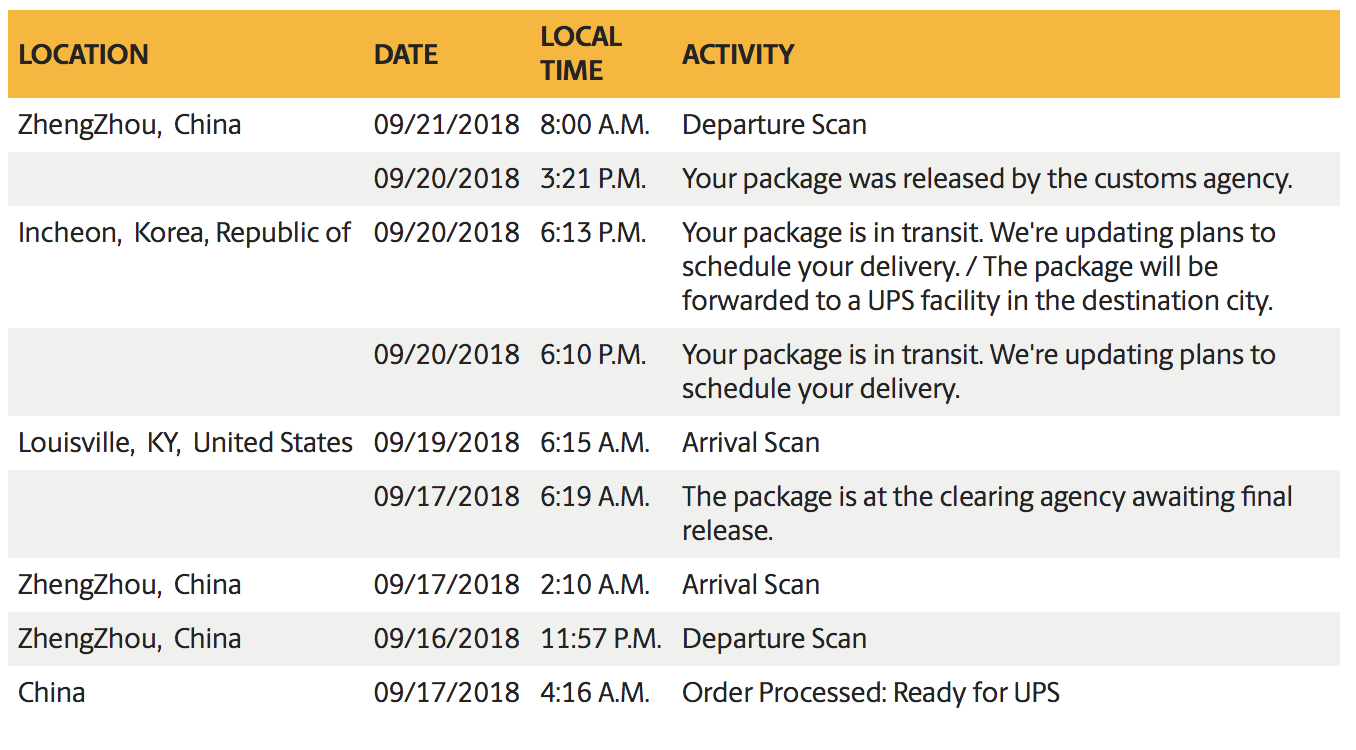The width and height of the screenshot is (1356, 750).
Task: Click the ACTIVITY column header
Action: click(x=738, y=54)
